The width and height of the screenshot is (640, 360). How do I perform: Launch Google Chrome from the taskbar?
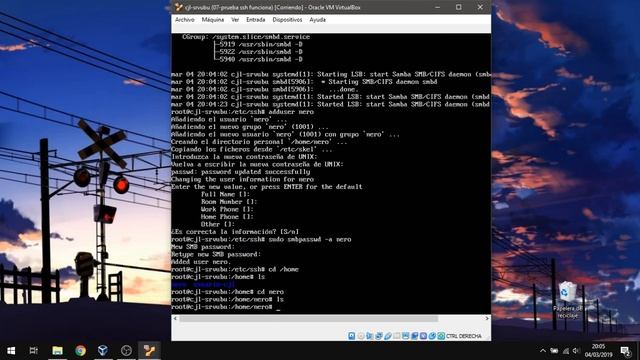pyautogui.click(x=80, y=351)
